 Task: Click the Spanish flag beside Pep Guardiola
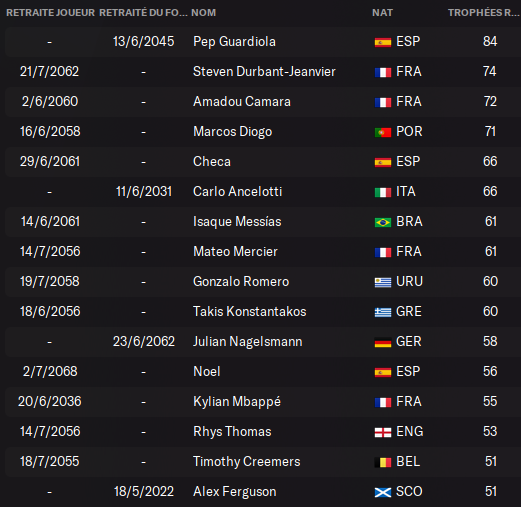[383, 42]
